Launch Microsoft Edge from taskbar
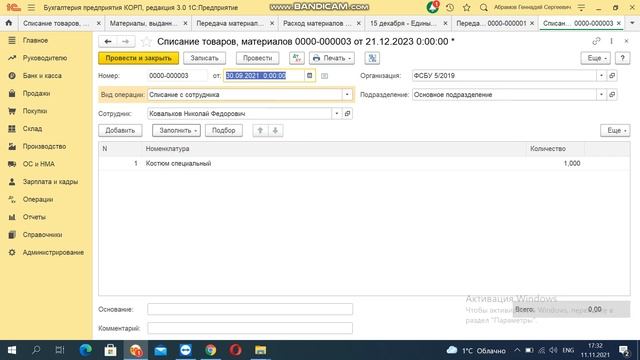640x360 pixels. click(85, 350)
